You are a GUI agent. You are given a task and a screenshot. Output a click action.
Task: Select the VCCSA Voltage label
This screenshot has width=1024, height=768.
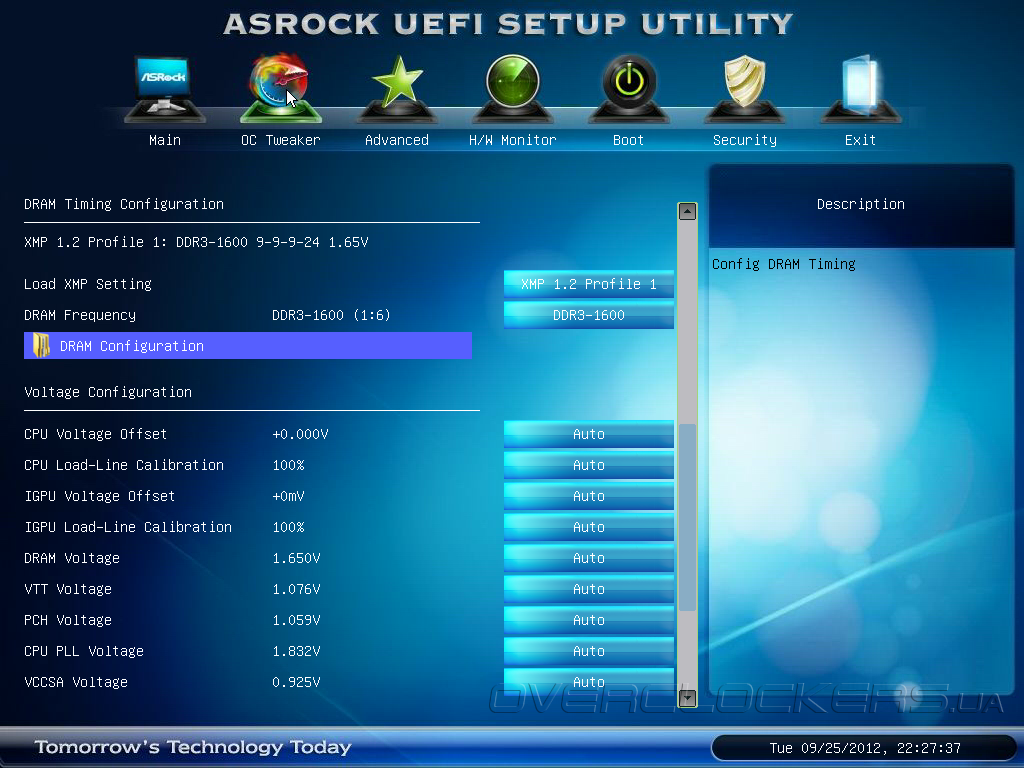76,682
